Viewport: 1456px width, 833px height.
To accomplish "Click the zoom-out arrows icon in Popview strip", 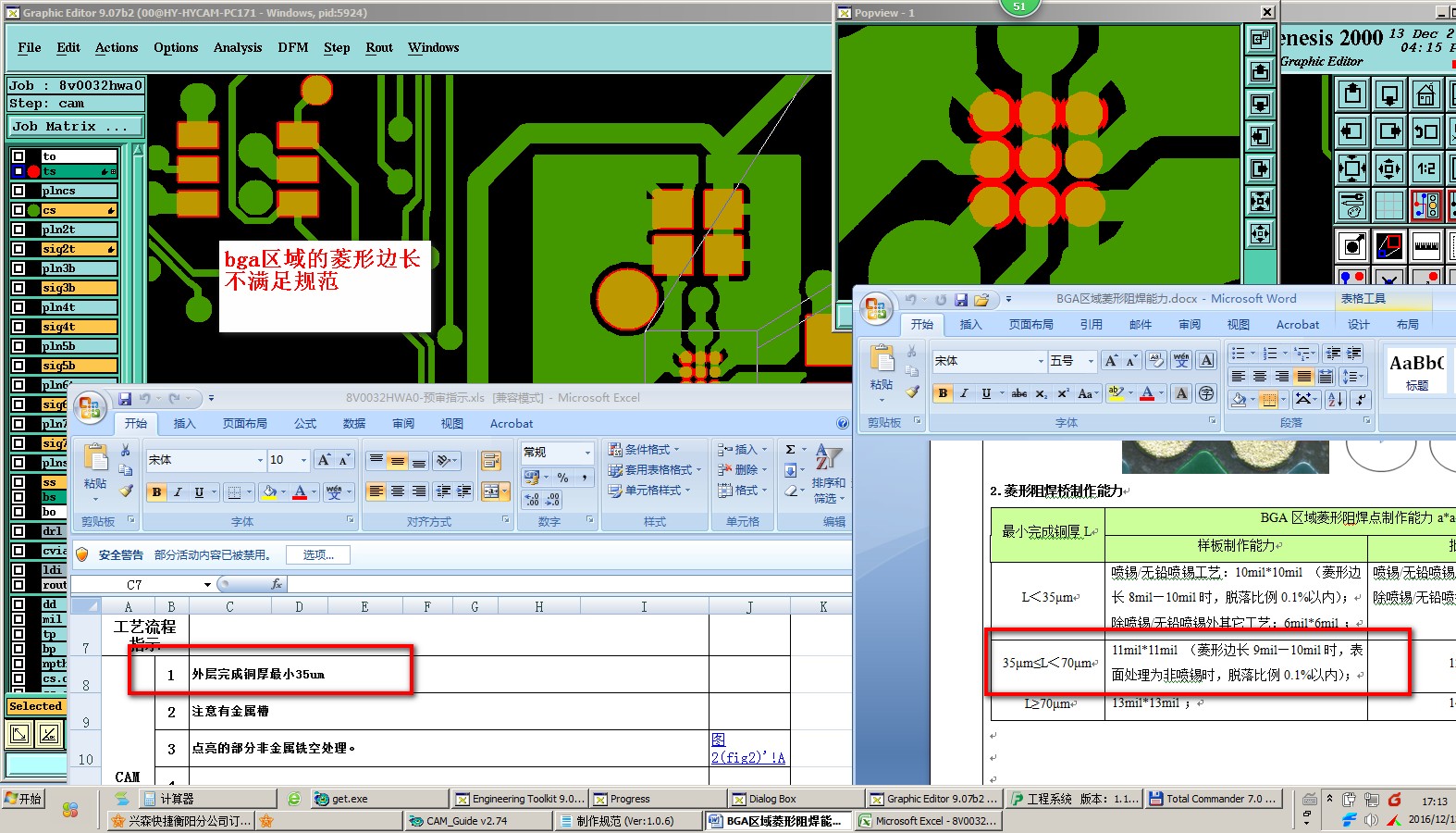I will 1260,233.
